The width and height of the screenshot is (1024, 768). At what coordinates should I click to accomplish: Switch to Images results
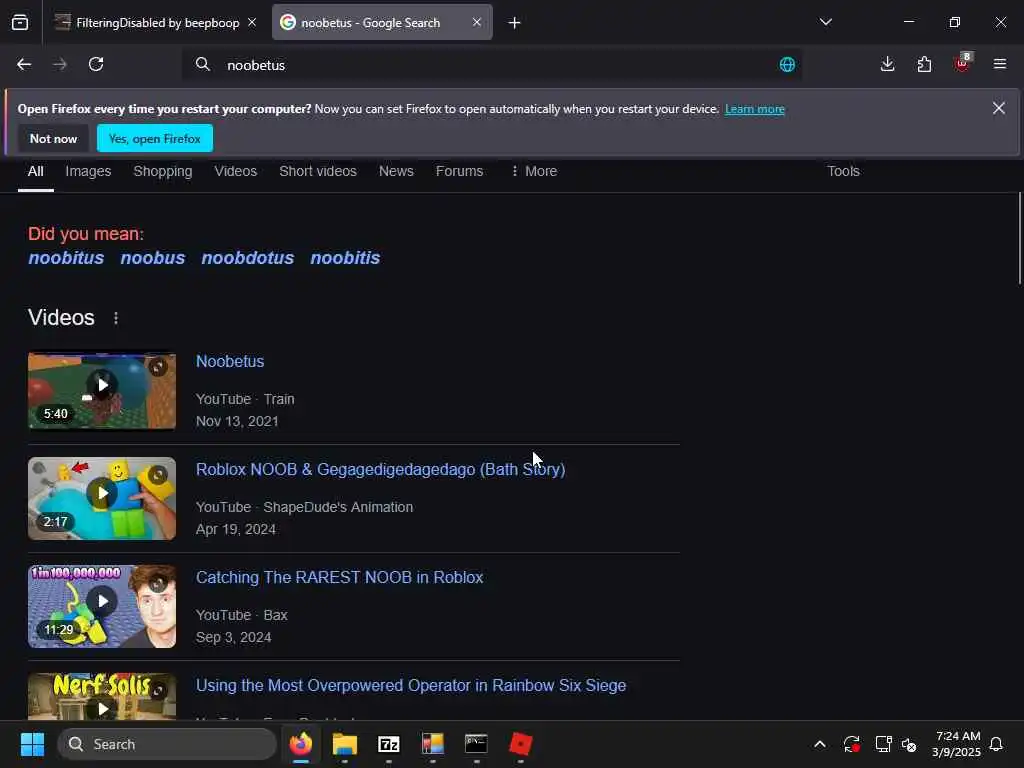pyautogui.click(x=88, y=171)
